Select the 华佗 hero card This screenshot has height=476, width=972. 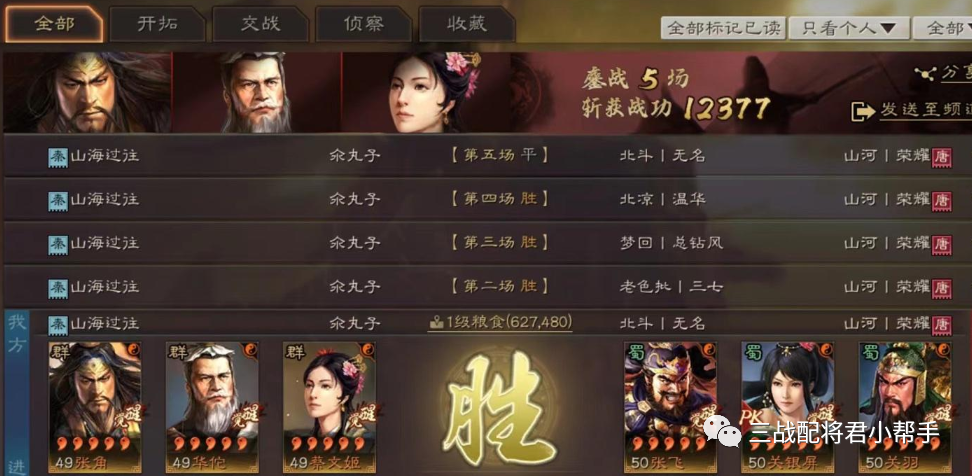(x=212, y=407)
